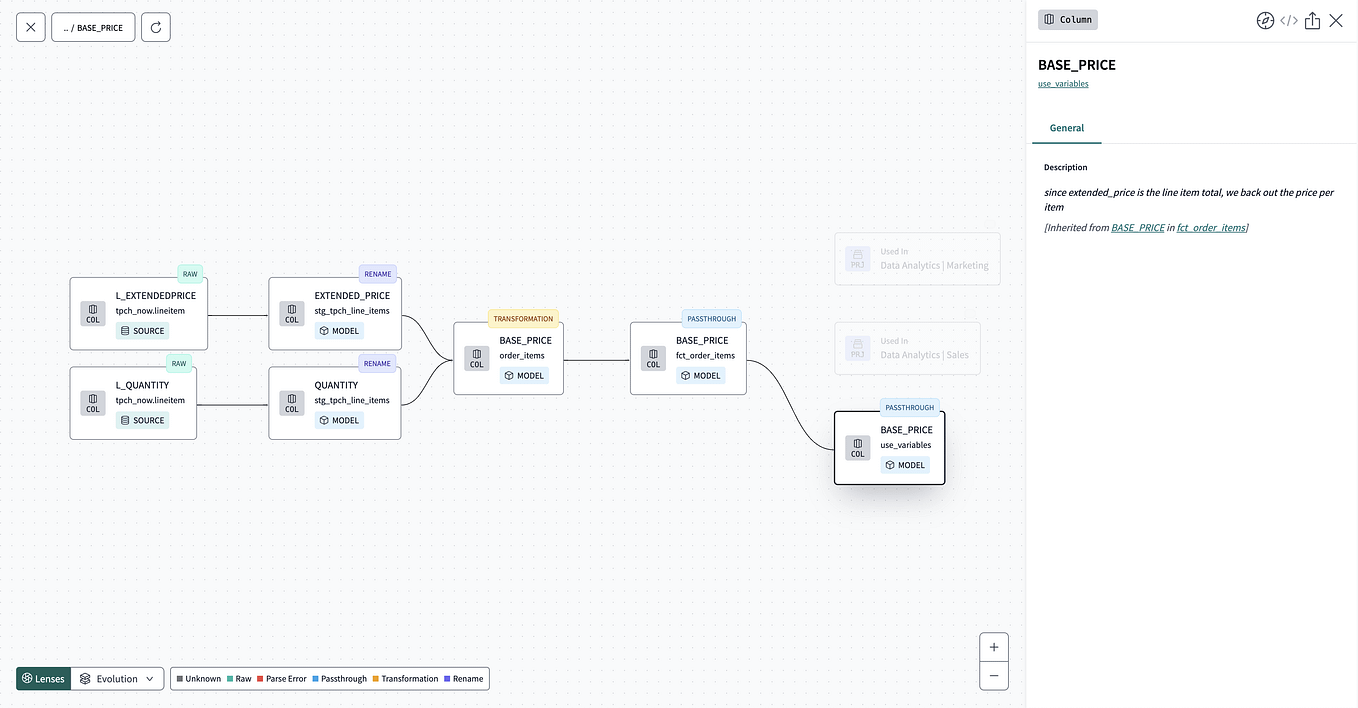This screenshot has width=1358, height=708.
Task: Click the Column type badge
Action: tap(1068, 19)
